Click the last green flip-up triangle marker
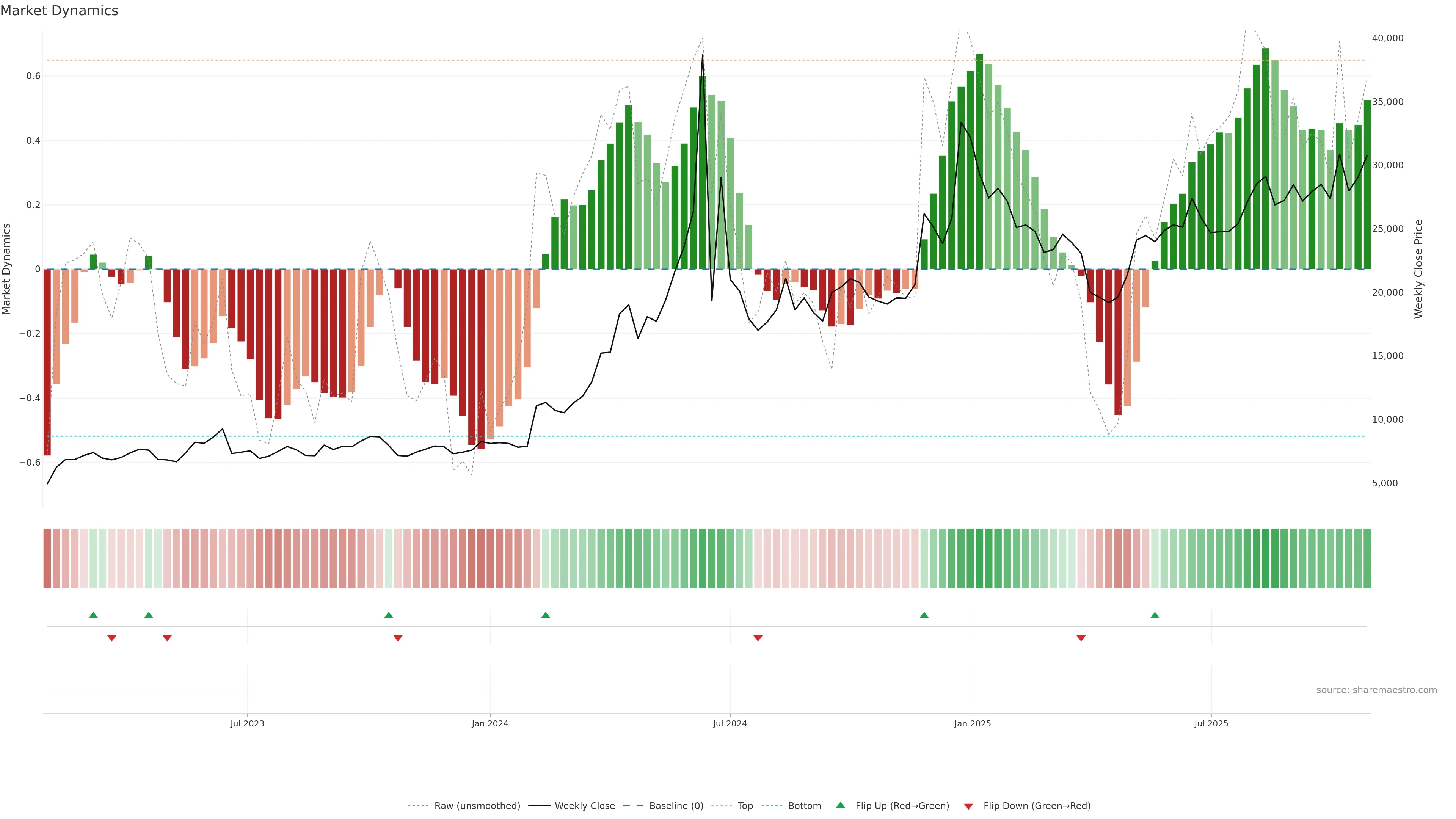1456x819 pixels. [1155, 615]
